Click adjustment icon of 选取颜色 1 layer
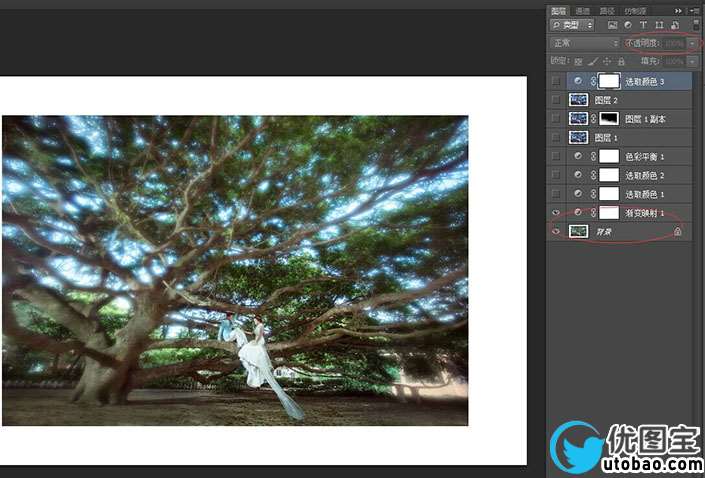Screen dimensions: 705x478 (x=578, y=194)
